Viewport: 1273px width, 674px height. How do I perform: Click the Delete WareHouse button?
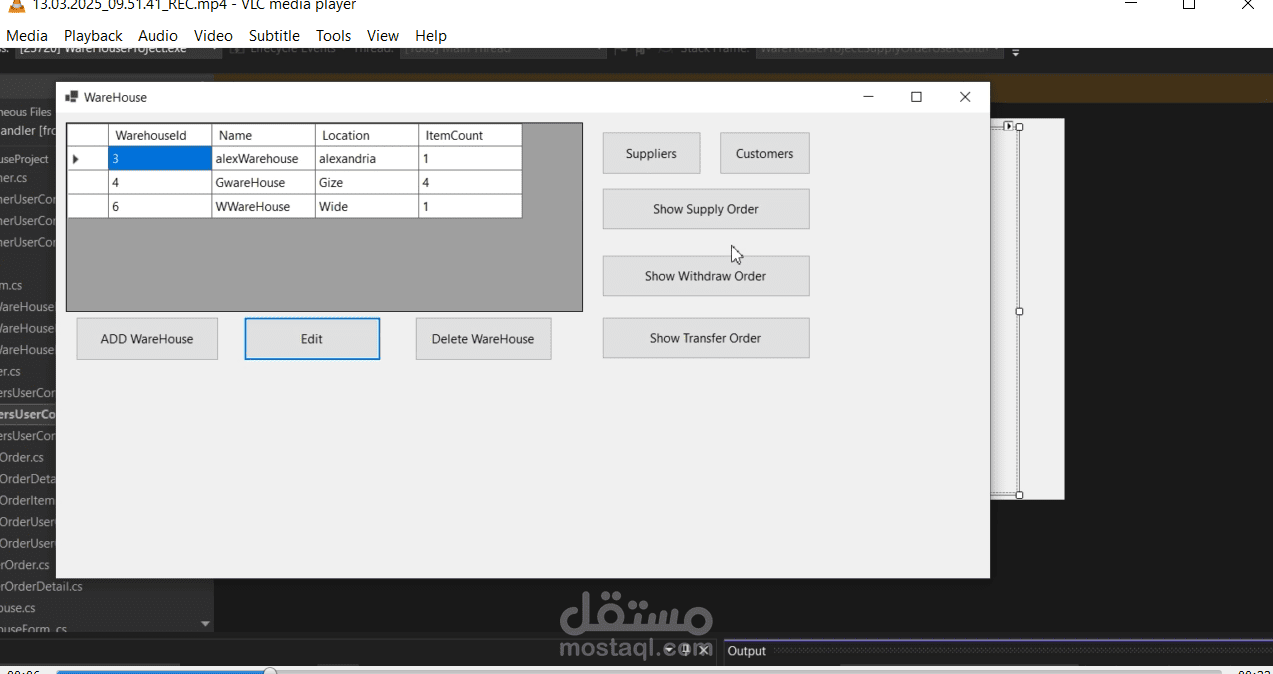point(483,338)
